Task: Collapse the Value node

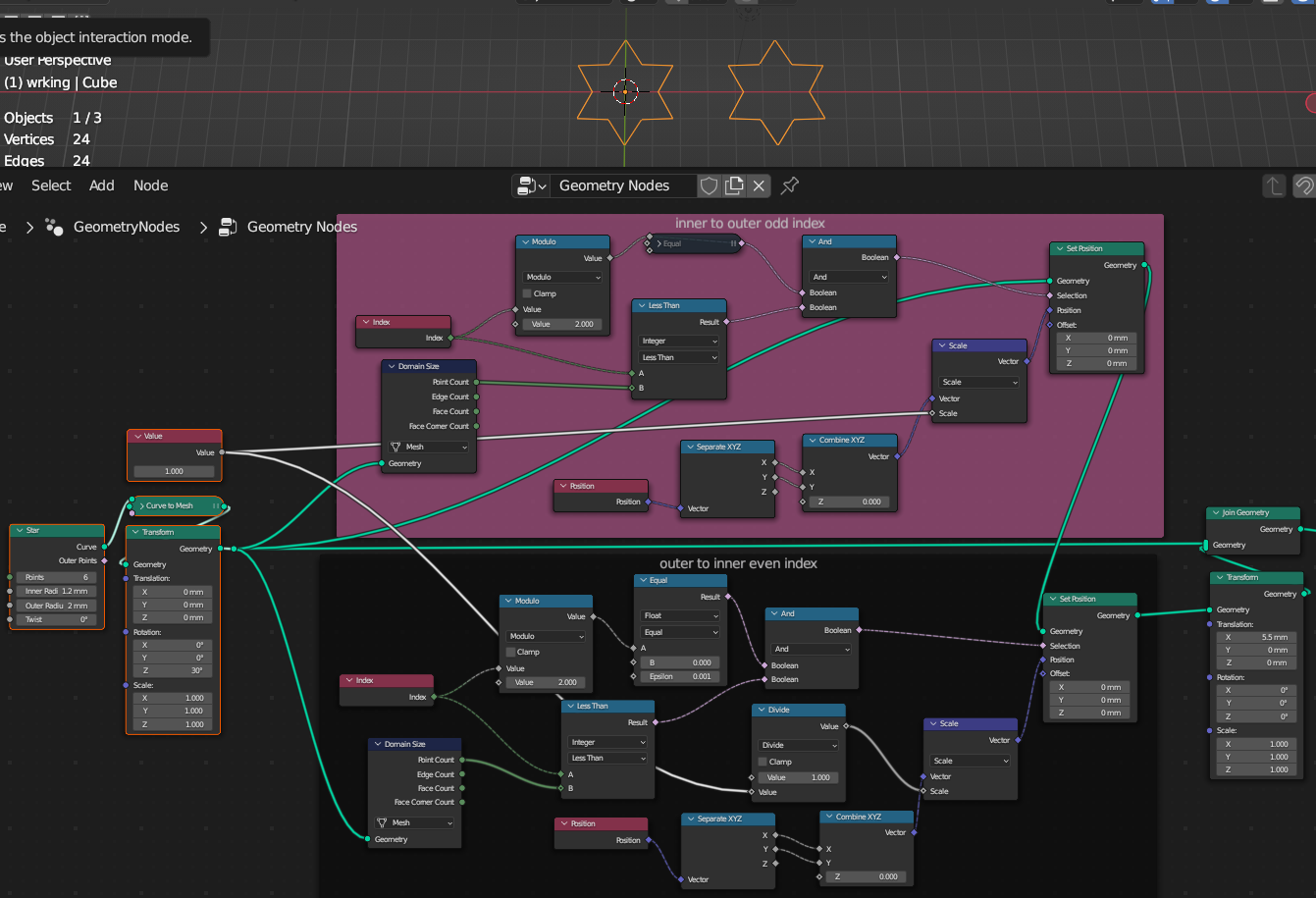Action: pyautogui.click(x=138, y=436)
